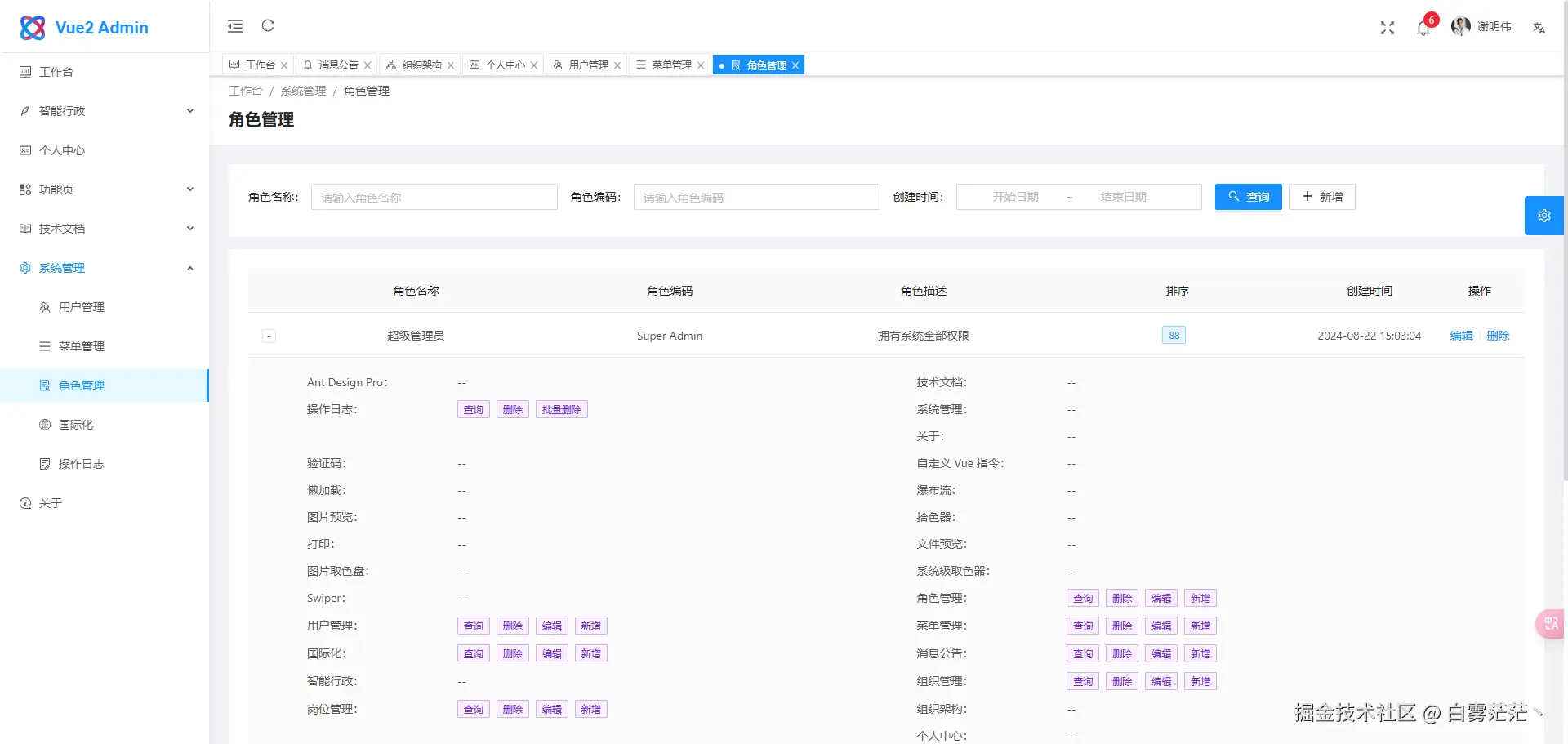Open 国际化 in the sidebar
Viewport: 1568px width, 744px height.
point(105,425)
